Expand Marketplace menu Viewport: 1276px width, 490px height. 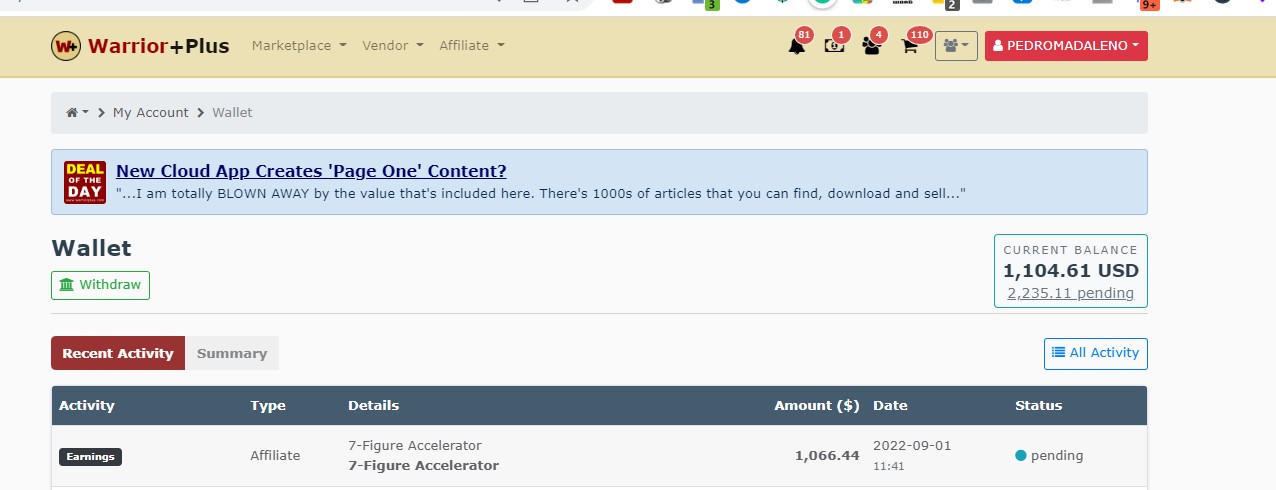(299, 46)
